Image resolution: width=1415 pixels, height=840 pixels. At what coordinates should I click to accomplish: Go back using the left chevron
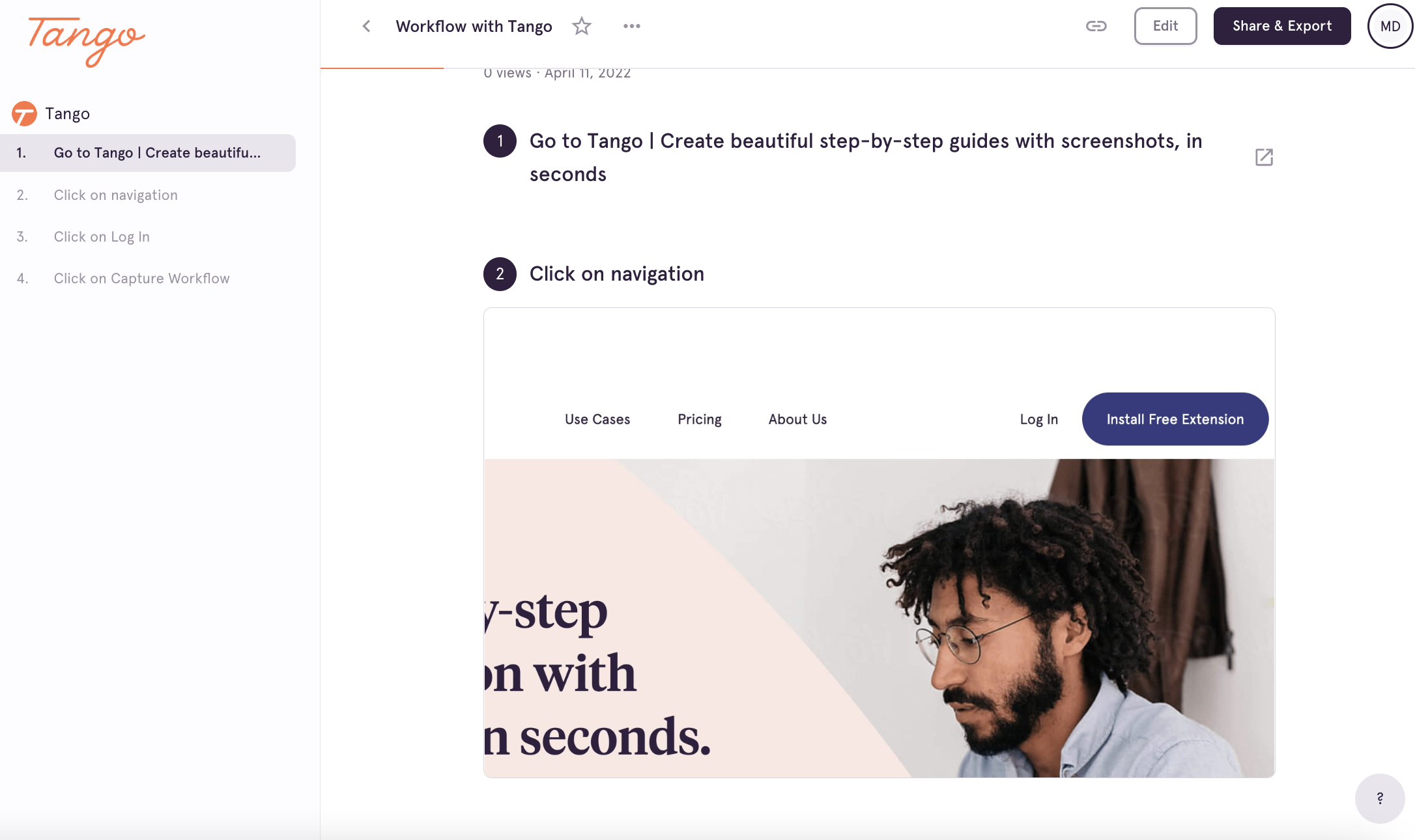click(366, 26)
